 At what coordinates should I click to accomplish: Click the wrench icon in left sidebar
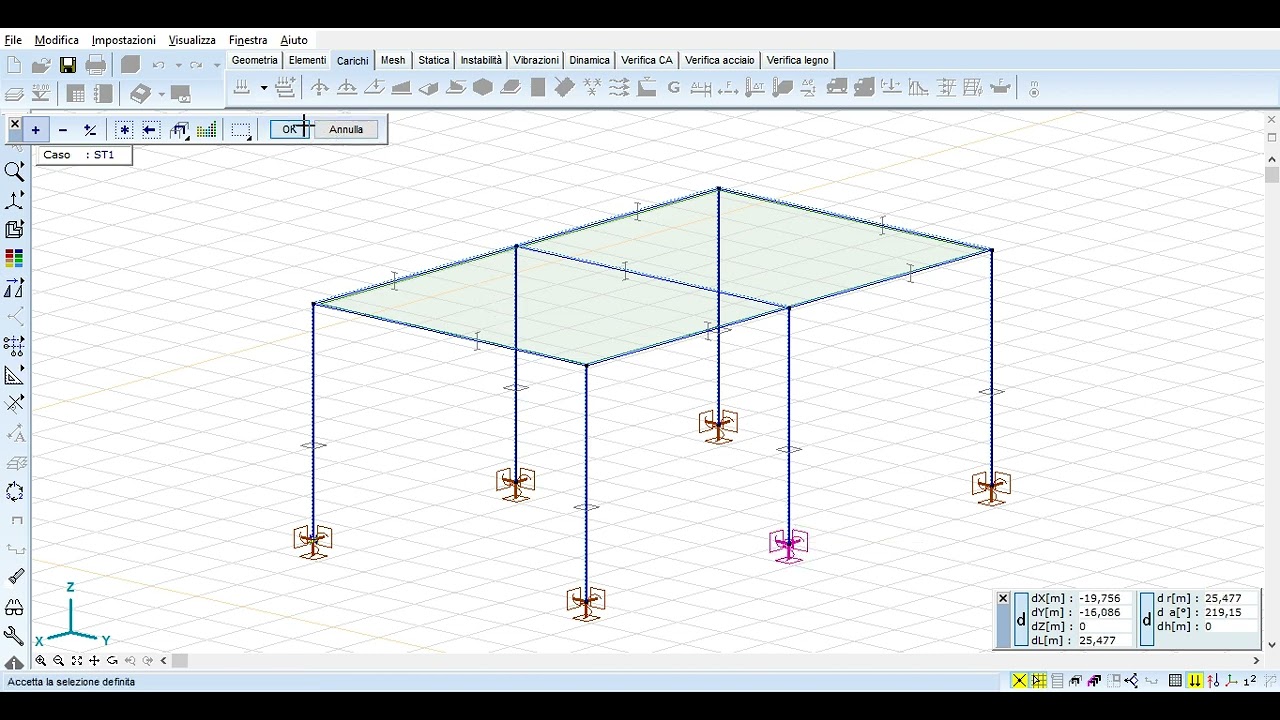tap(14, 635)
